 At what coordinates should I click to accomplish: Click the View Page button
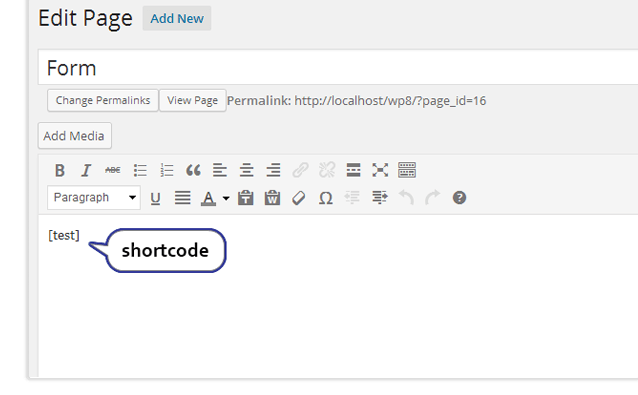click(192, 100)
